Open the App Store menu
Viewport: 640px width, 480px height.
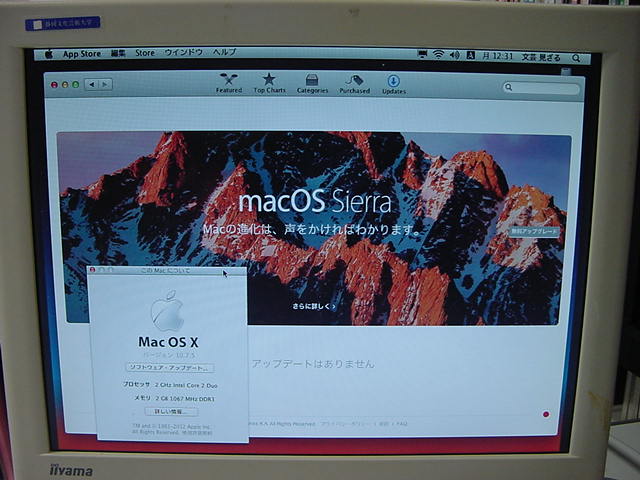pyautogui.click(x=82, y=54)
